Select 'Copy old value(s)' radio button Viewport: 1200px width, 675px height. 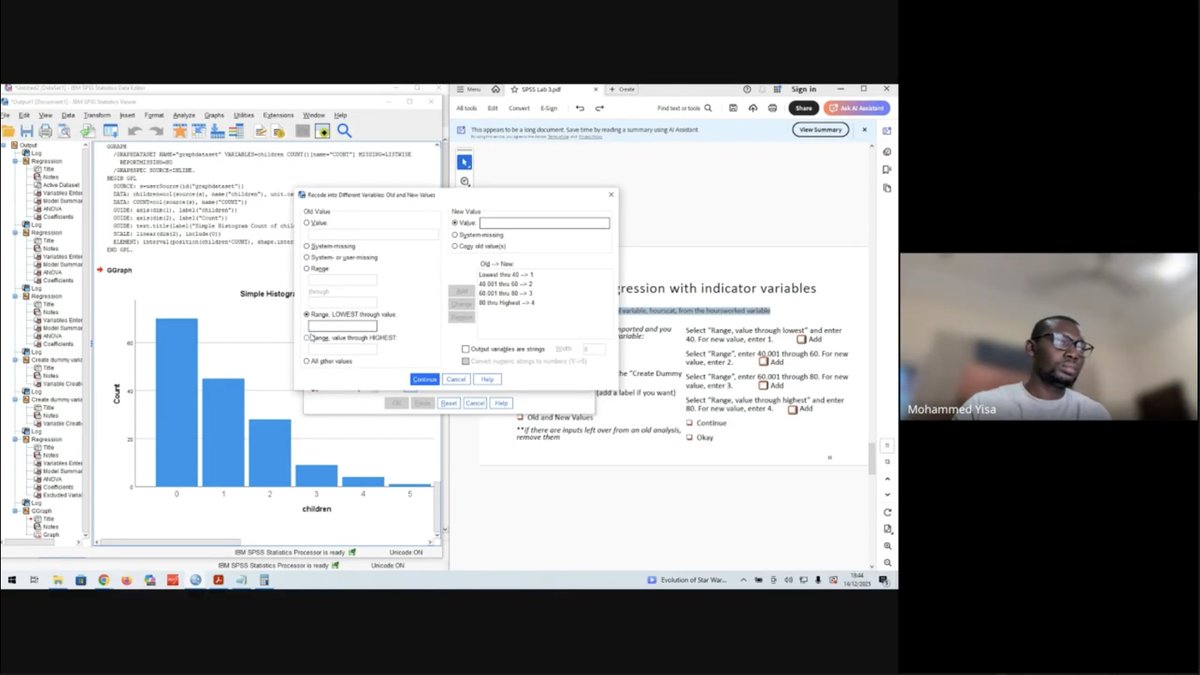(455, 246)
